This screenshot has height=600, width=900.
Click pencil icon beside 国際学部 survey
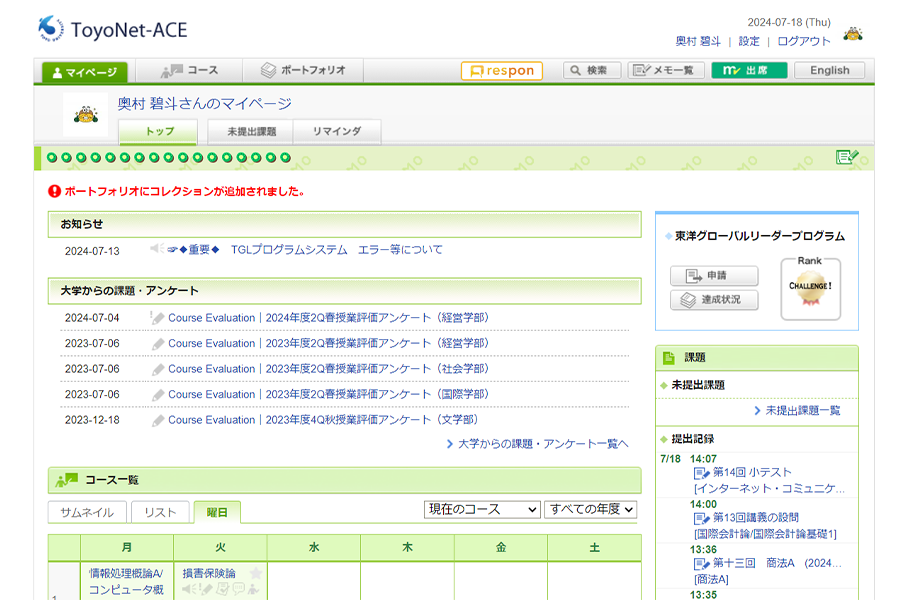[x=158, y=394]
